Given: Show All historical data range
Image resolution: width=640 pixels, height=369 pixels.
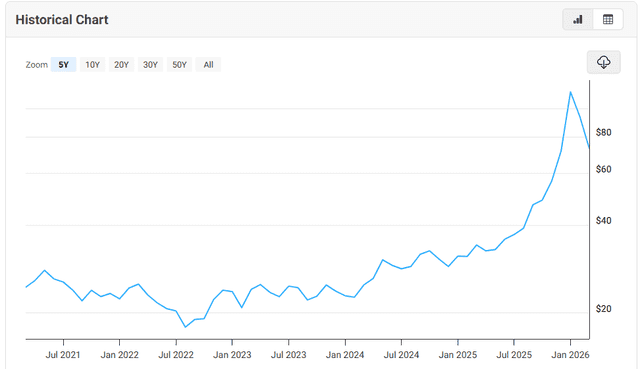Looking at the screenshot, I should click(208, 64).
